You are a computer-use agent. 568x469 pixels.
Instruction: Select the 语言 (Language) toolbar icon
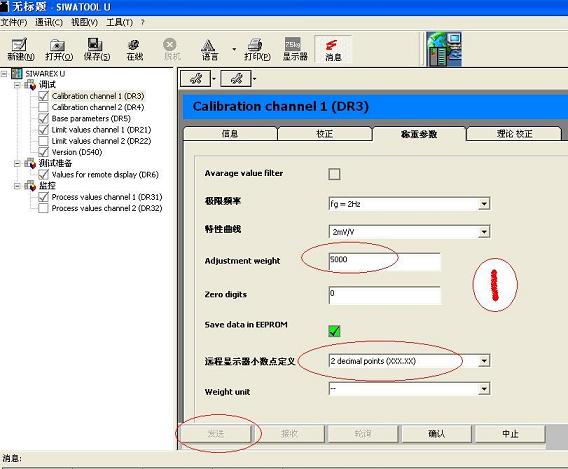pos(209,49)
